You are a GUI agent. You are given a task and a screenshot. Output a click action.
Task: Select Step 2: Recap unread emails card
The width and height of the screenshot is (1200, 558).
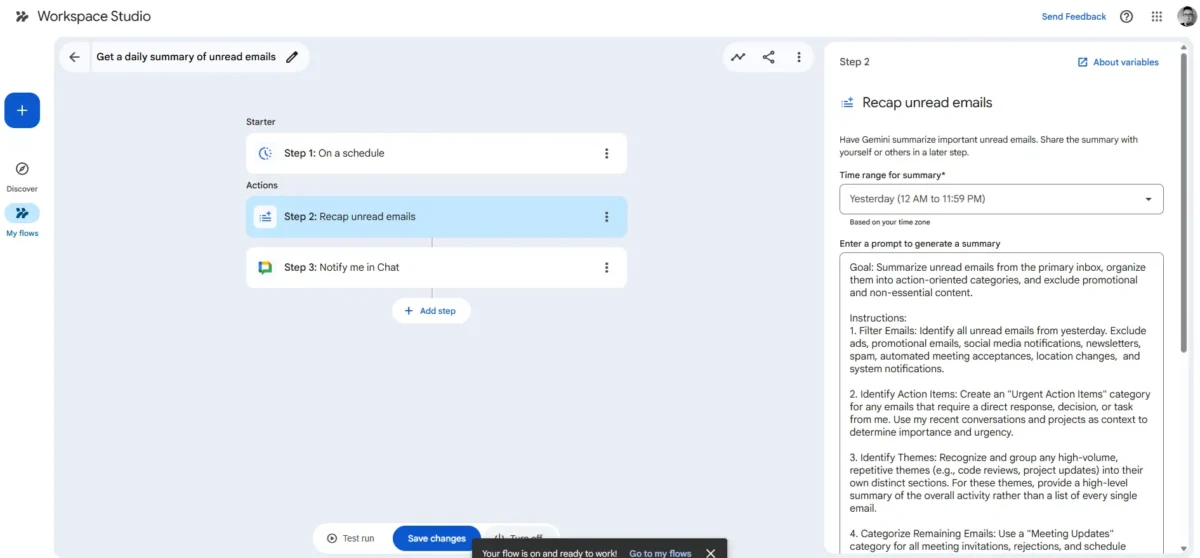tap(436, 216)
